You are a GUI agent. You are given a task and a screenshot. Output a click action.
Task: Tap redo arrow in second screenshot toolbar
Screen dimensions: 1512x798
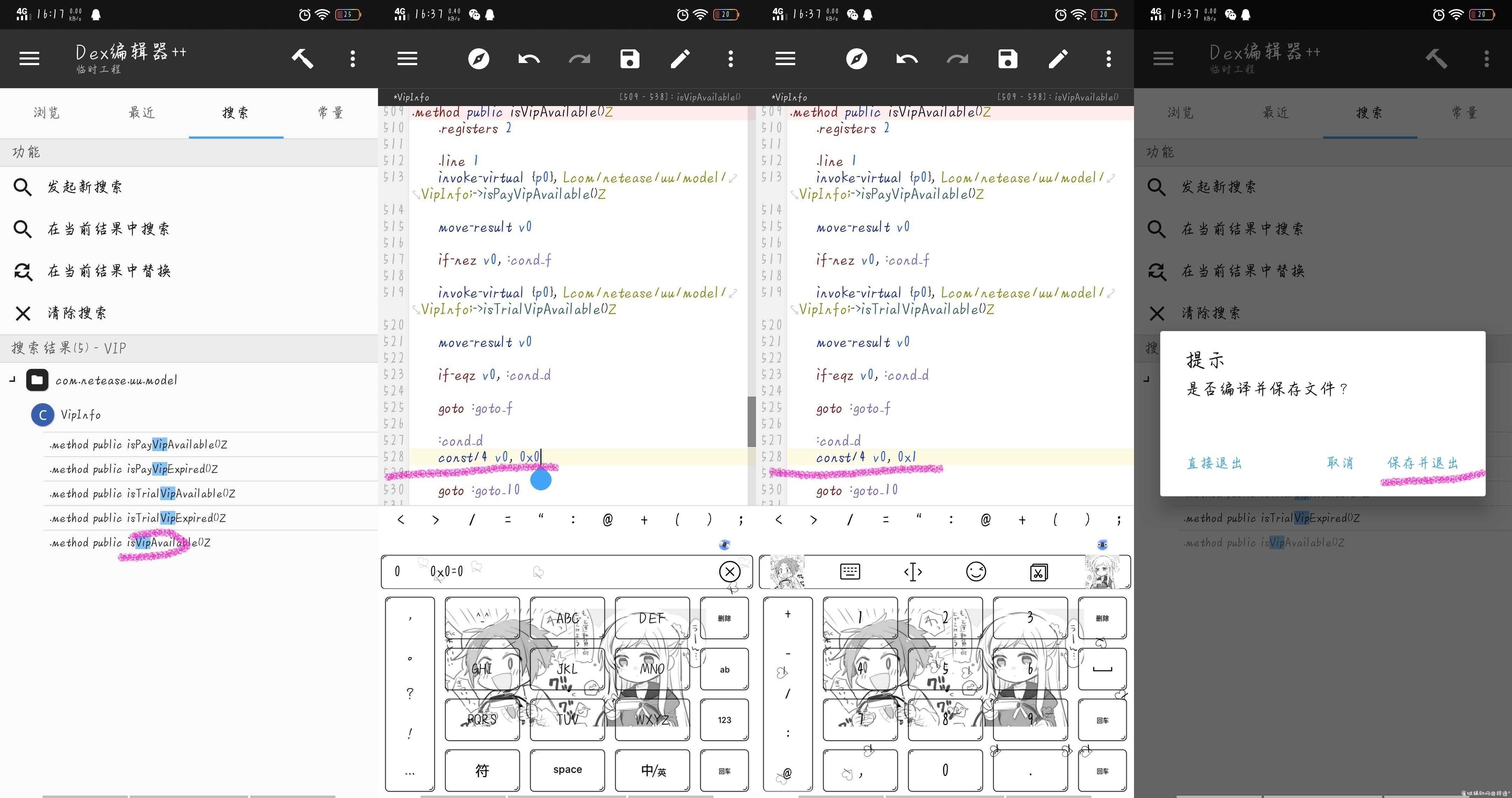click(x=579, y=59)
